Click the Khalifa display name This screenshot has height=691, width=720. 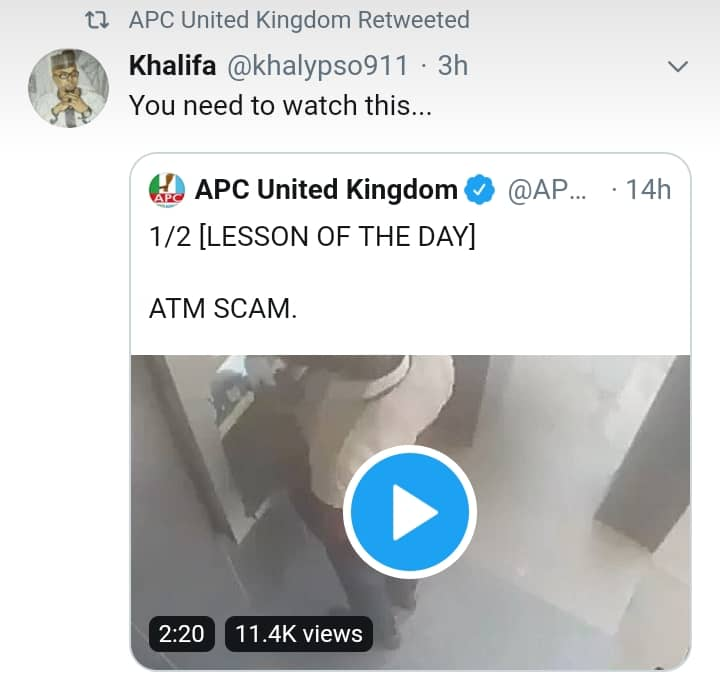[x=173, y=66]
